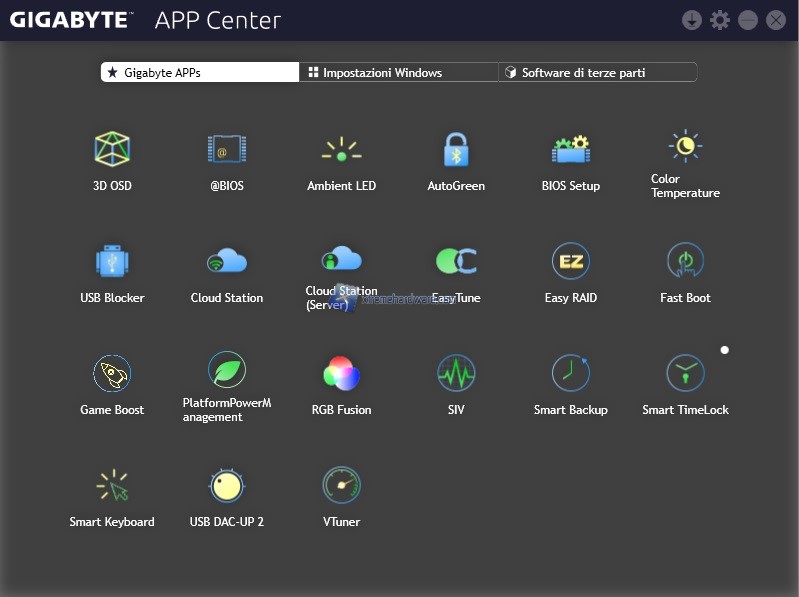
Task: Launch the Easy RAID utility
Action: coord(570,262)
